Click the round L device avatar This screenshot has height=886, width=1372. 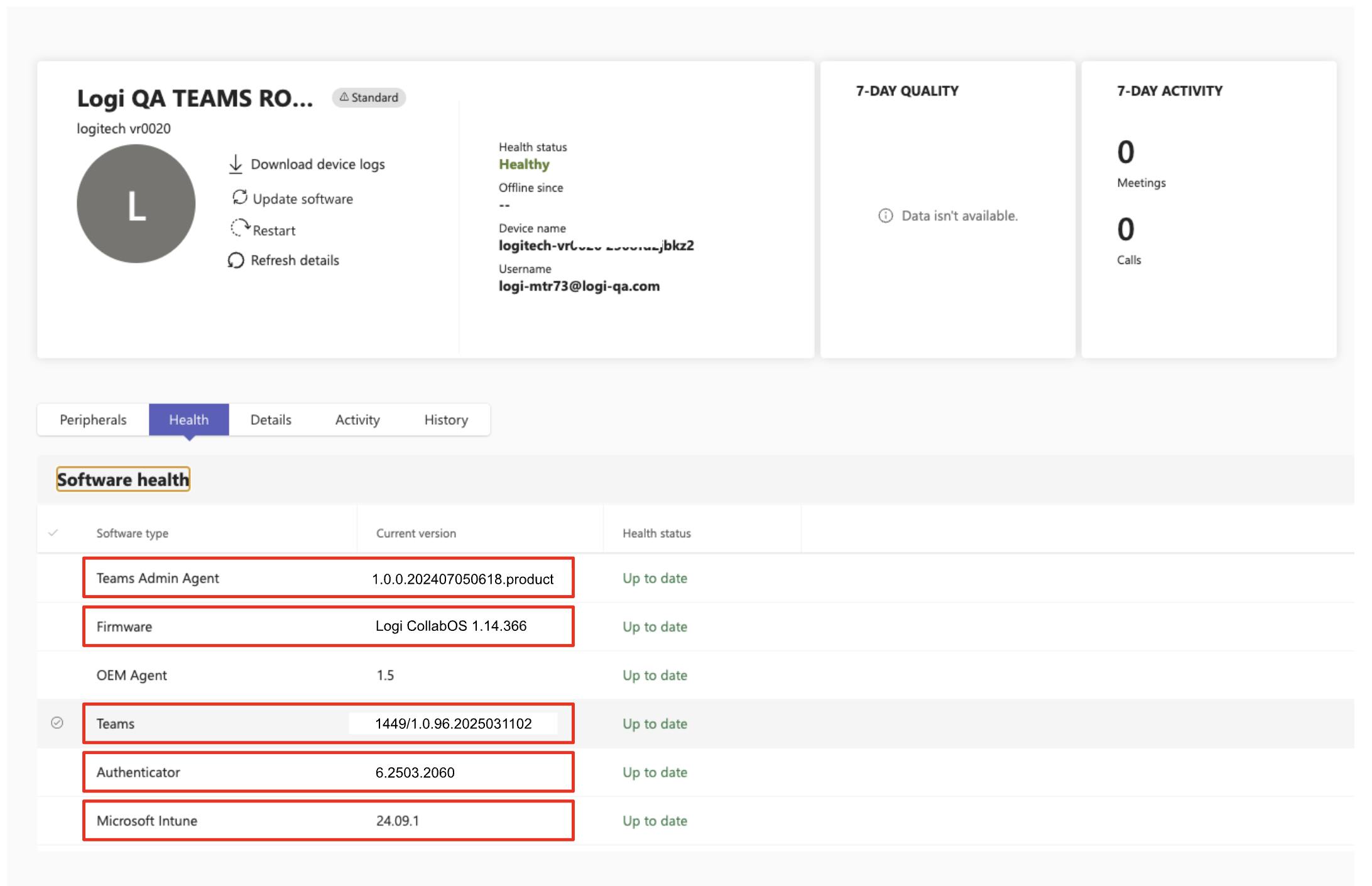click(136, 204)
